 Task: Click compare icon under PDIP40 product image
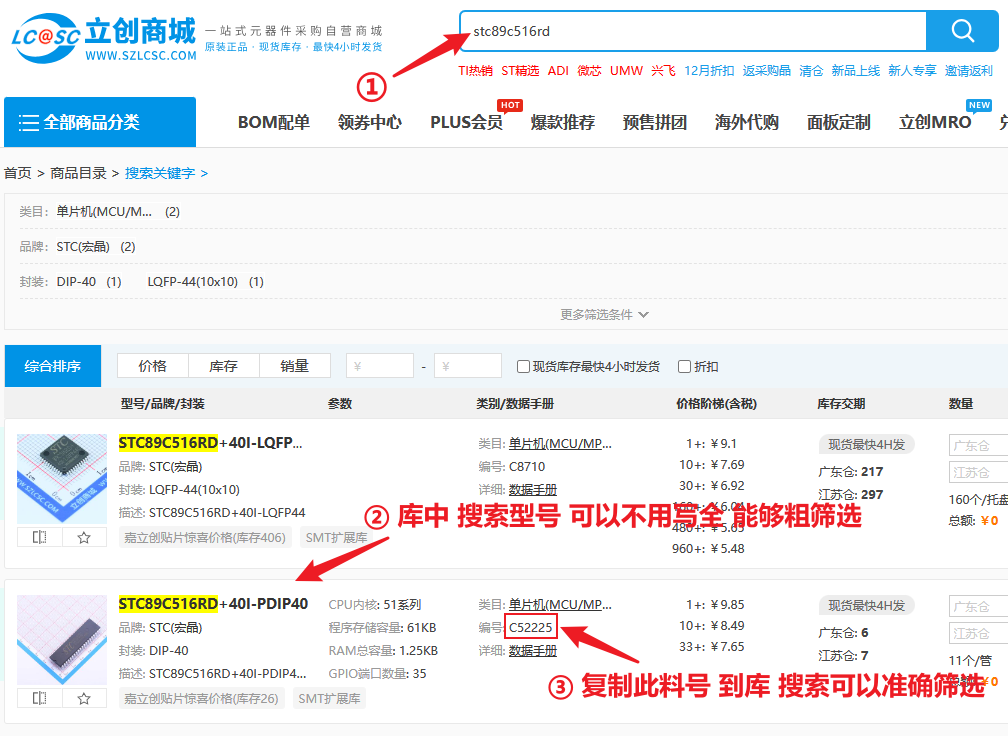(40, 698)
